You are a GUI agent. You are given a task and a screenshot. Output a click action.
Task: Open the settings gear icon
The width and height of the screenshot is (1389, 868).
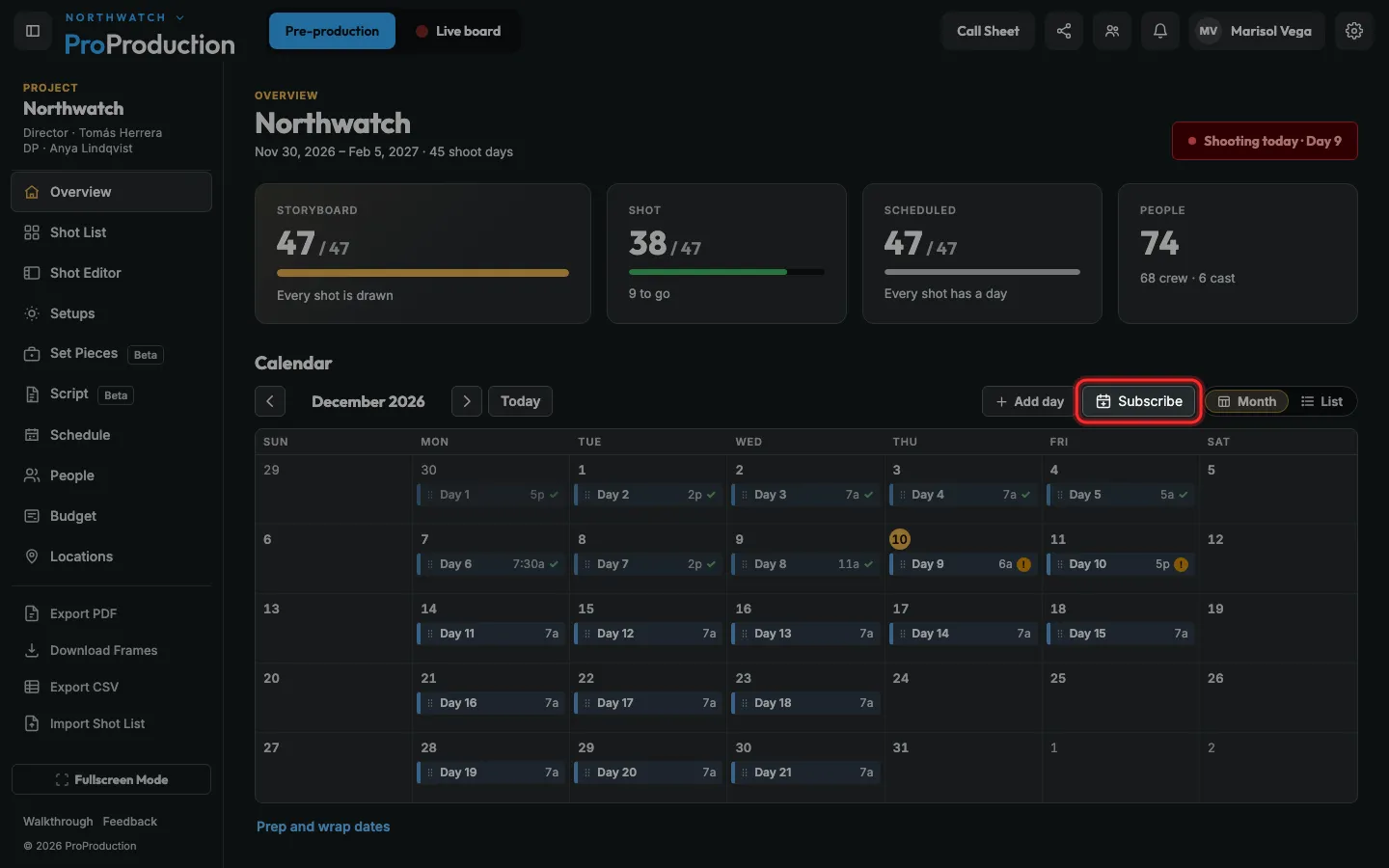pyautogui.click(x=1354, y=31)
